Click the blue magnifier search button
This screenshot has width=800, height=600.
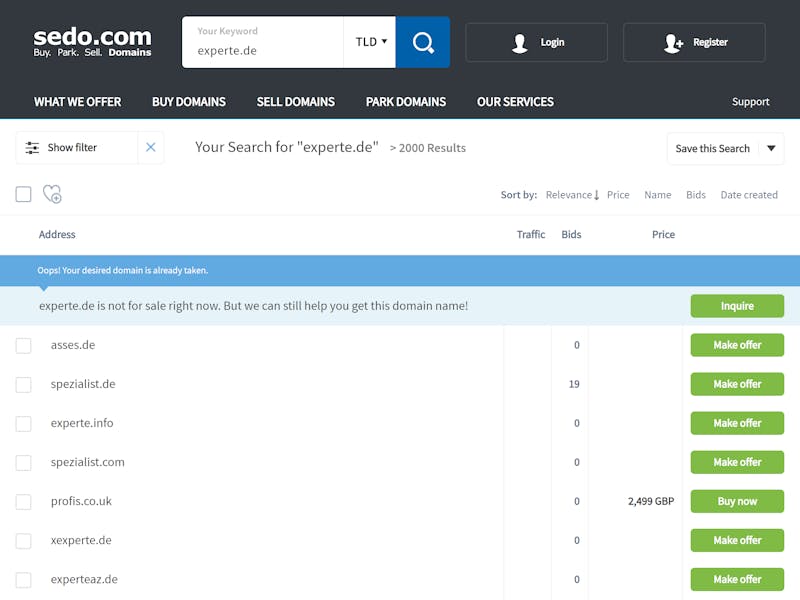423,42
